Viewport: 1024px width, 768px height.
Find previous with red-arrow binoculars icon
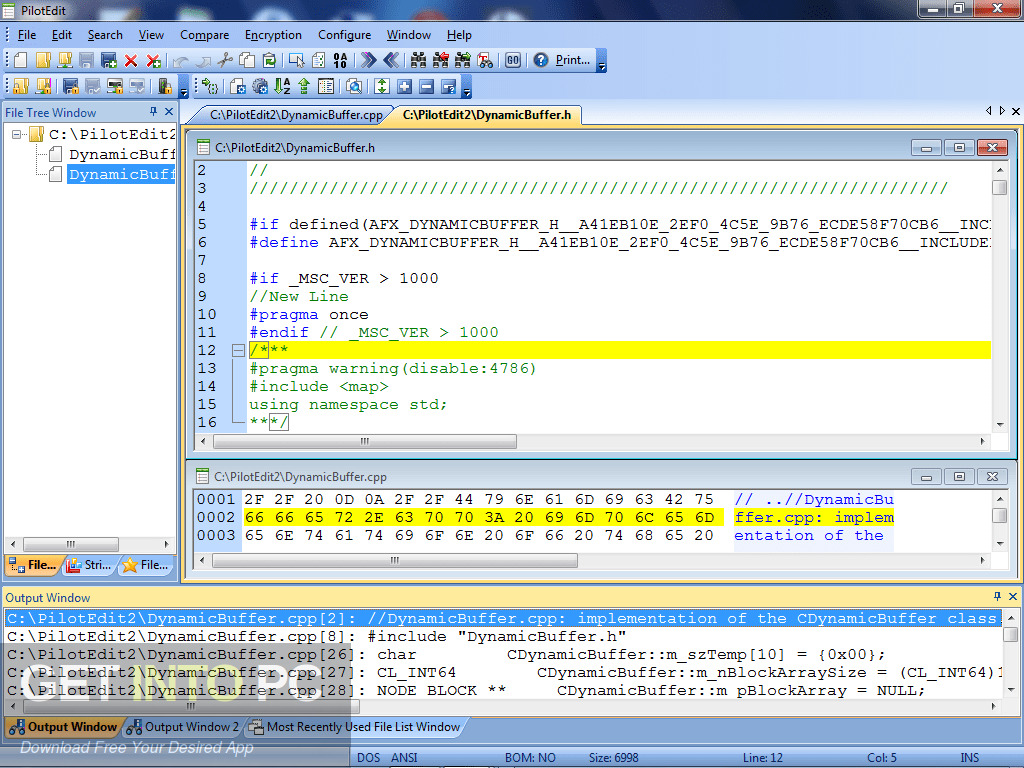click(x=441, y=60)
